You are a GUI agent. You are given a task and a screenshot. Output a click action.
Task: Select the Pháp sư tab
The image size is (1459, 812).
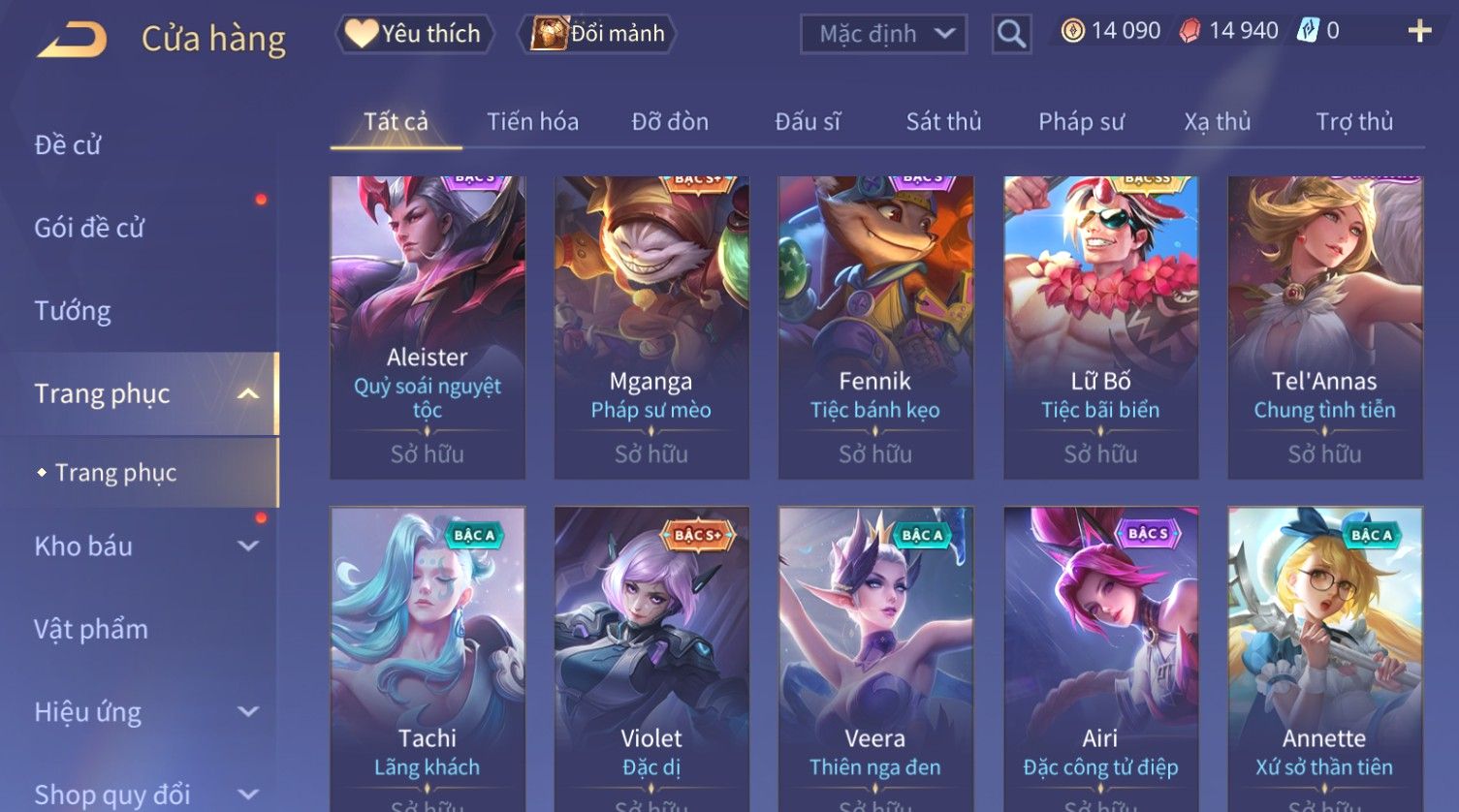[x=1081, y=122]
